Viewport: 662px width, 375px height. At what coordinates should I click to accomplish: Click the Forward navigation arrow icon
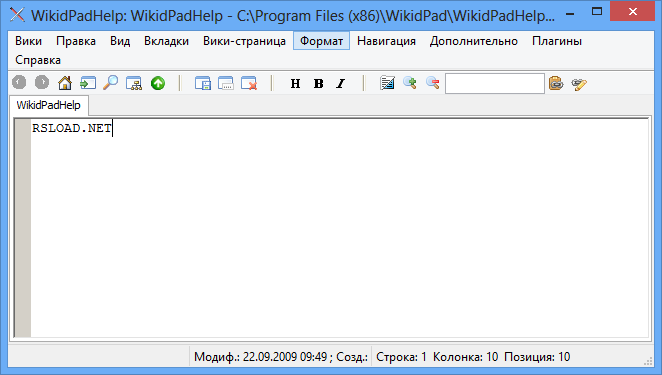coord(42,82)
